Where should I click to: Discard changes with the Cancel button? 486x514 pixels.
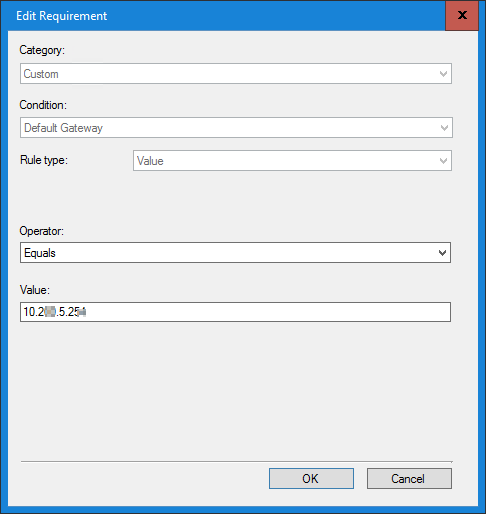(x=409, y=479)
